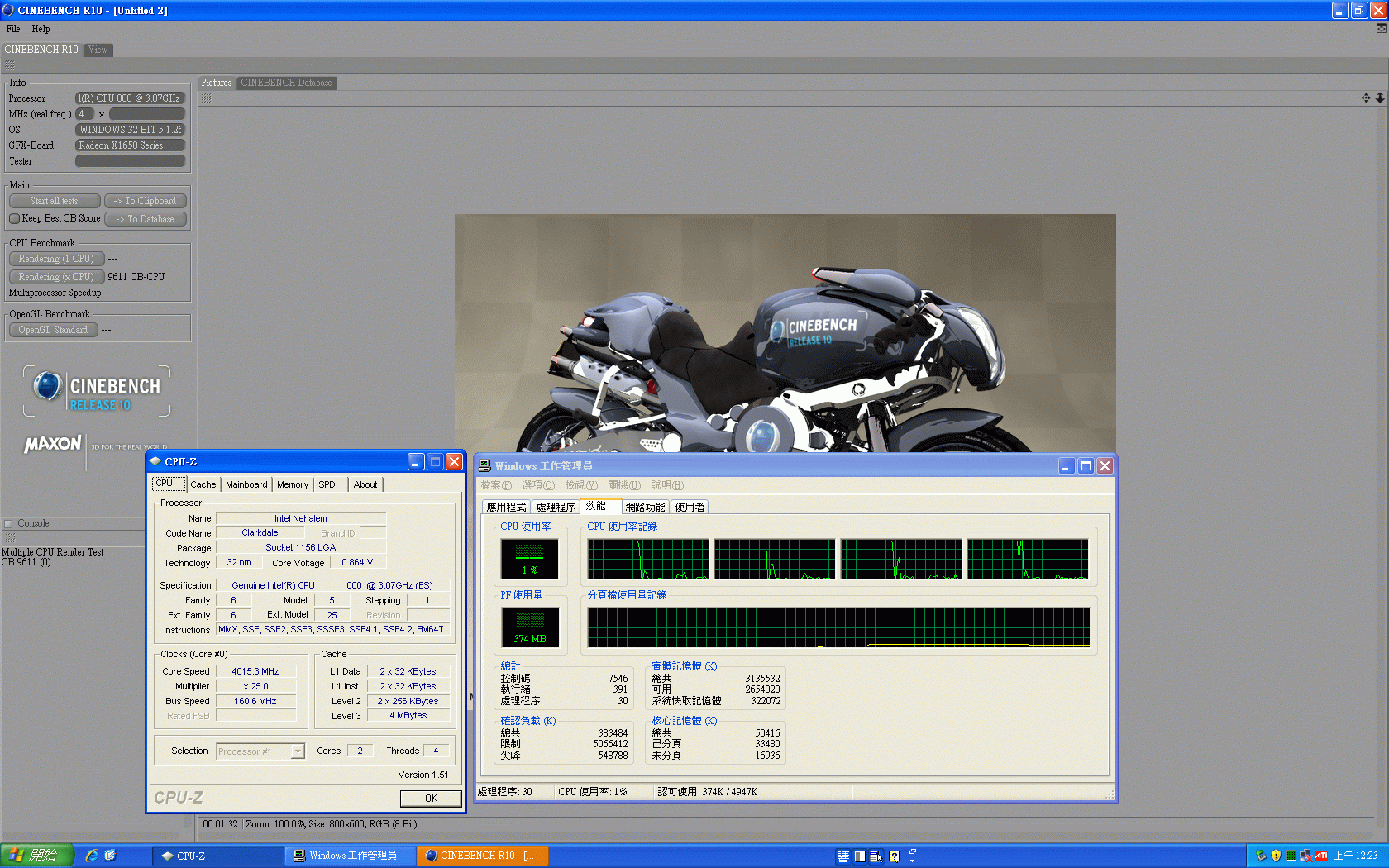
Task: Switch to the CINEBENCH Database tab
Action: point(286,83)
